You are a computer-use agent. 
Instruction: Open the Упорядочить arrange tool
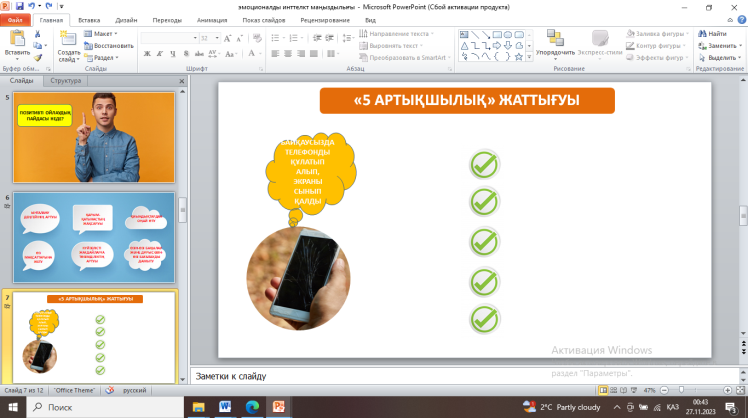point(555,43)
